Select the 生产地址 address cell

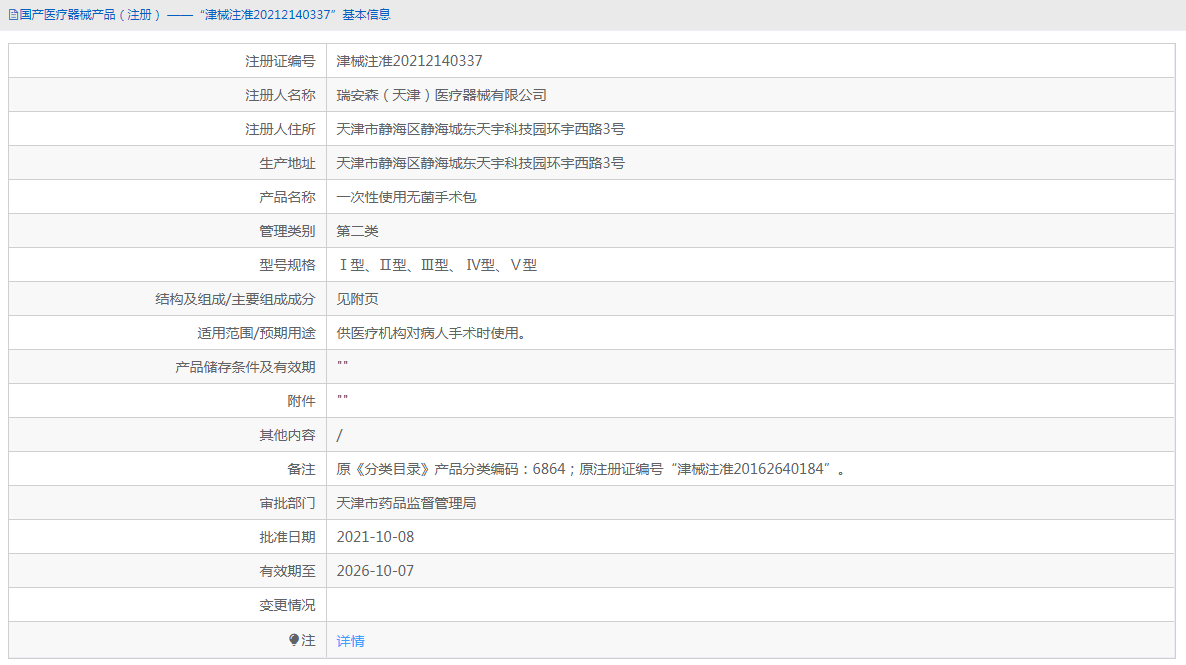482,162
